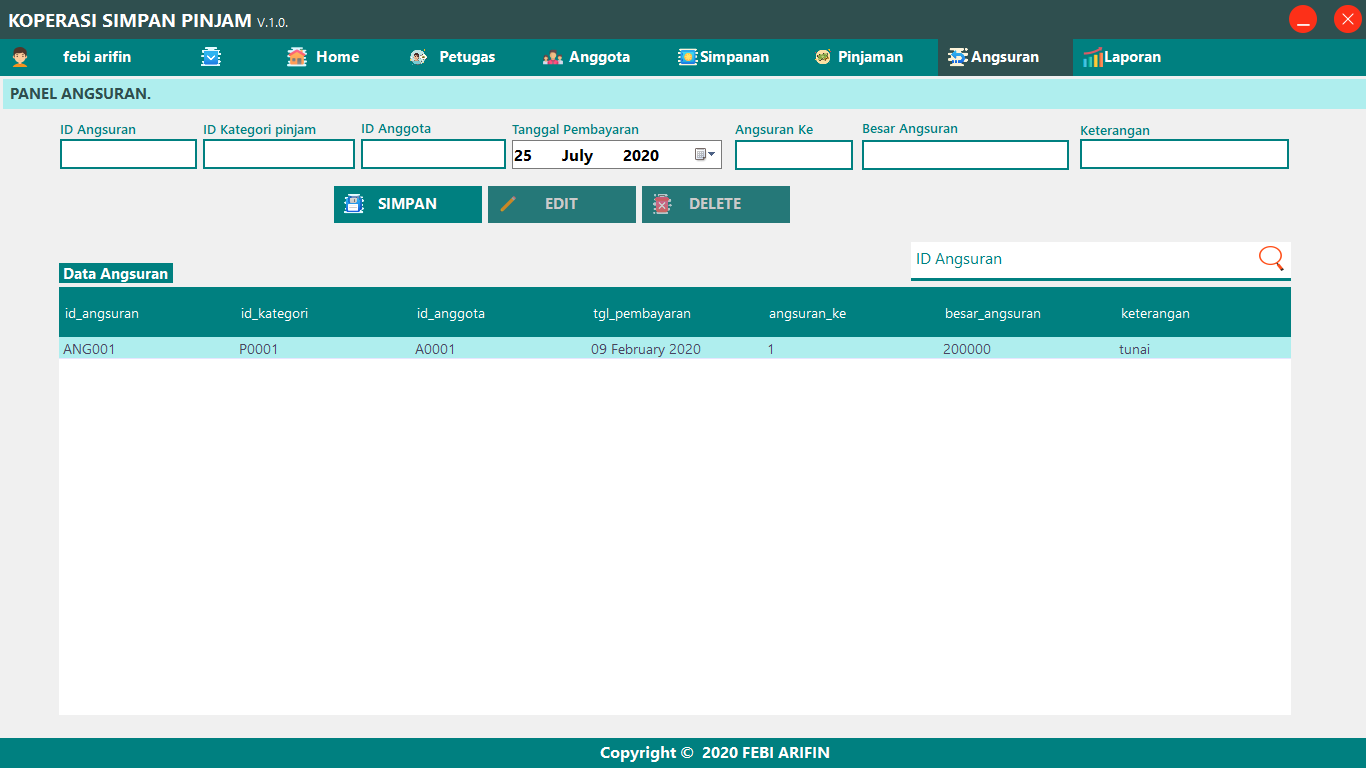Click the Anggota members icon
The height and width of the screenshot is (768, 1366).
coord(554,57)
